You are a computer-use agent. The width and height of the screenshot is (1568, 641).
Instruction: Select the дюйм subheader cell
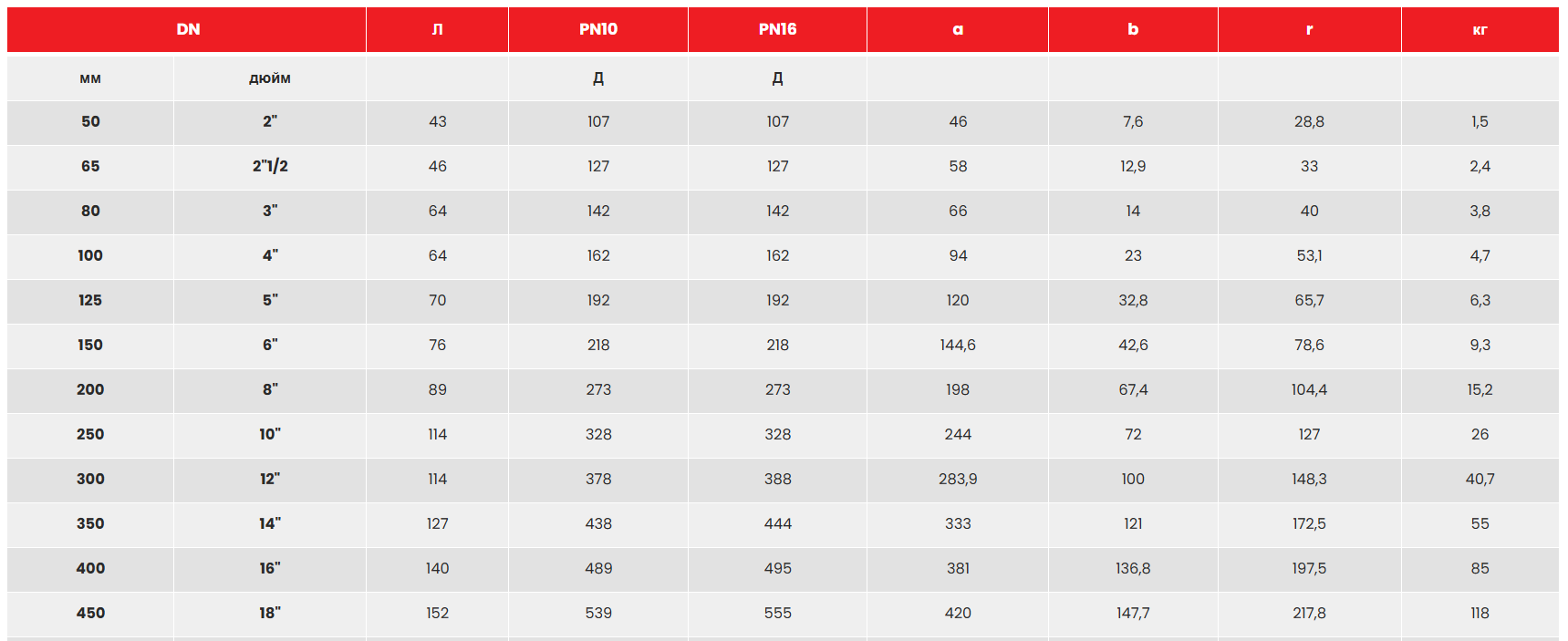[x=270, y=78]
